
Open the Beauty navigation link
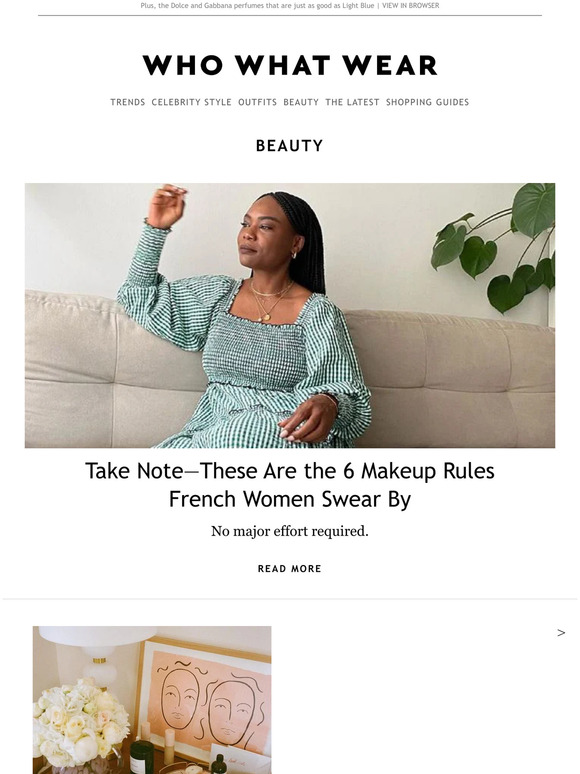coord(301,102)
